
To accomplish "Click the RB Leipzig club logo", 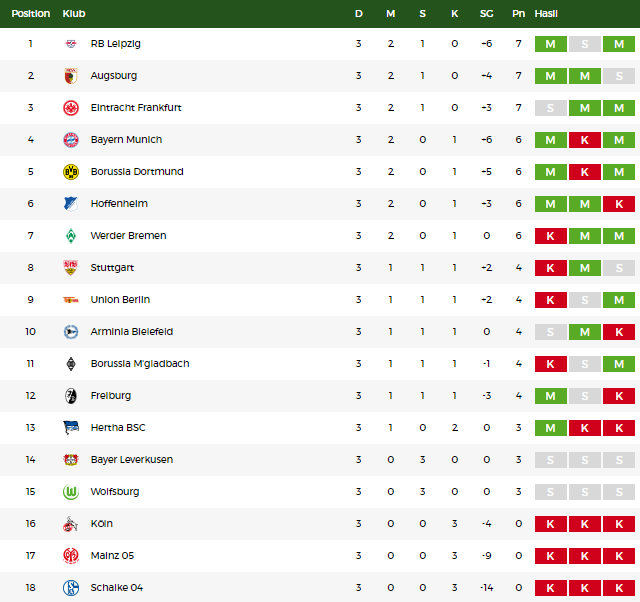I will tap(71, 44).
